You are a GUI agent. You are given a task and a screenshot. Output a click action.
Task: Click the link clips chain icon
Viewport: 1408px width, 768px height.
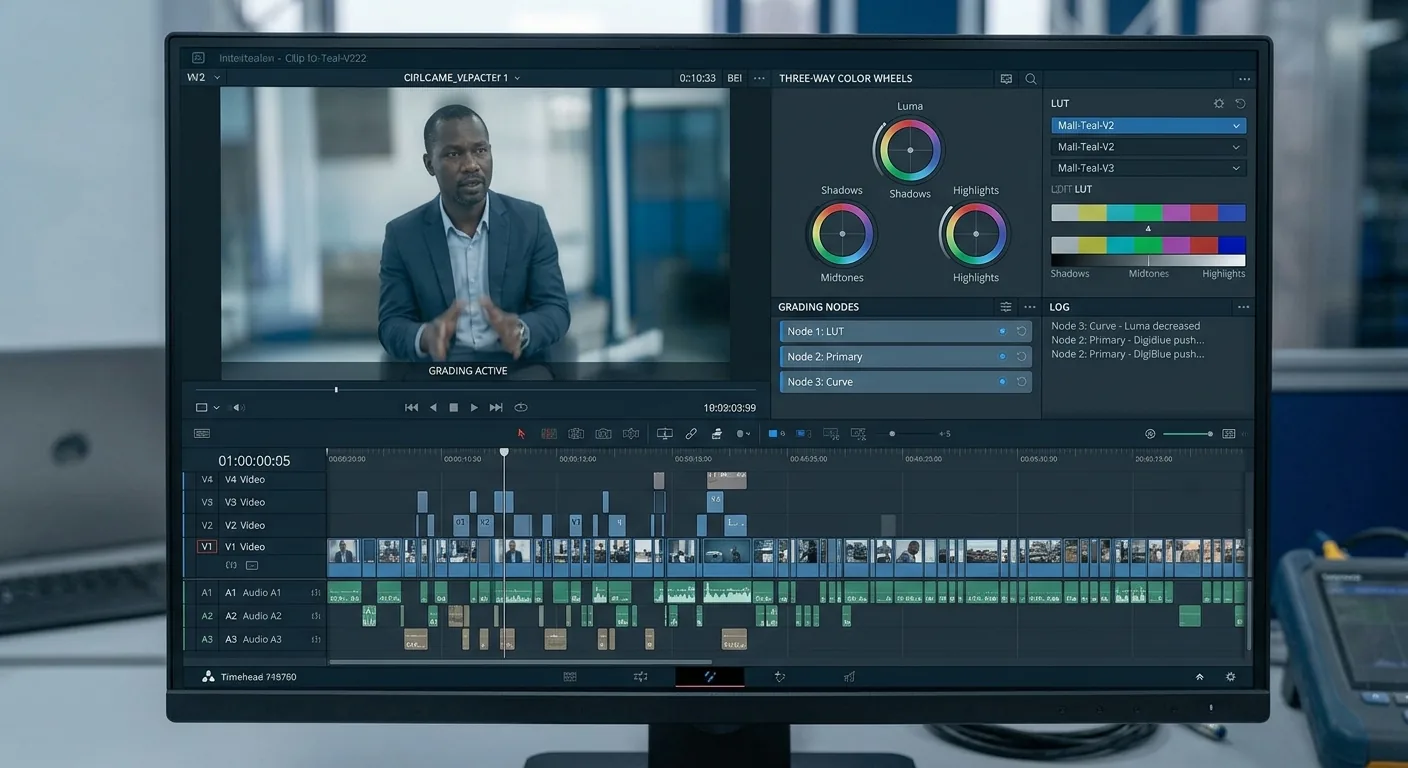691,434
